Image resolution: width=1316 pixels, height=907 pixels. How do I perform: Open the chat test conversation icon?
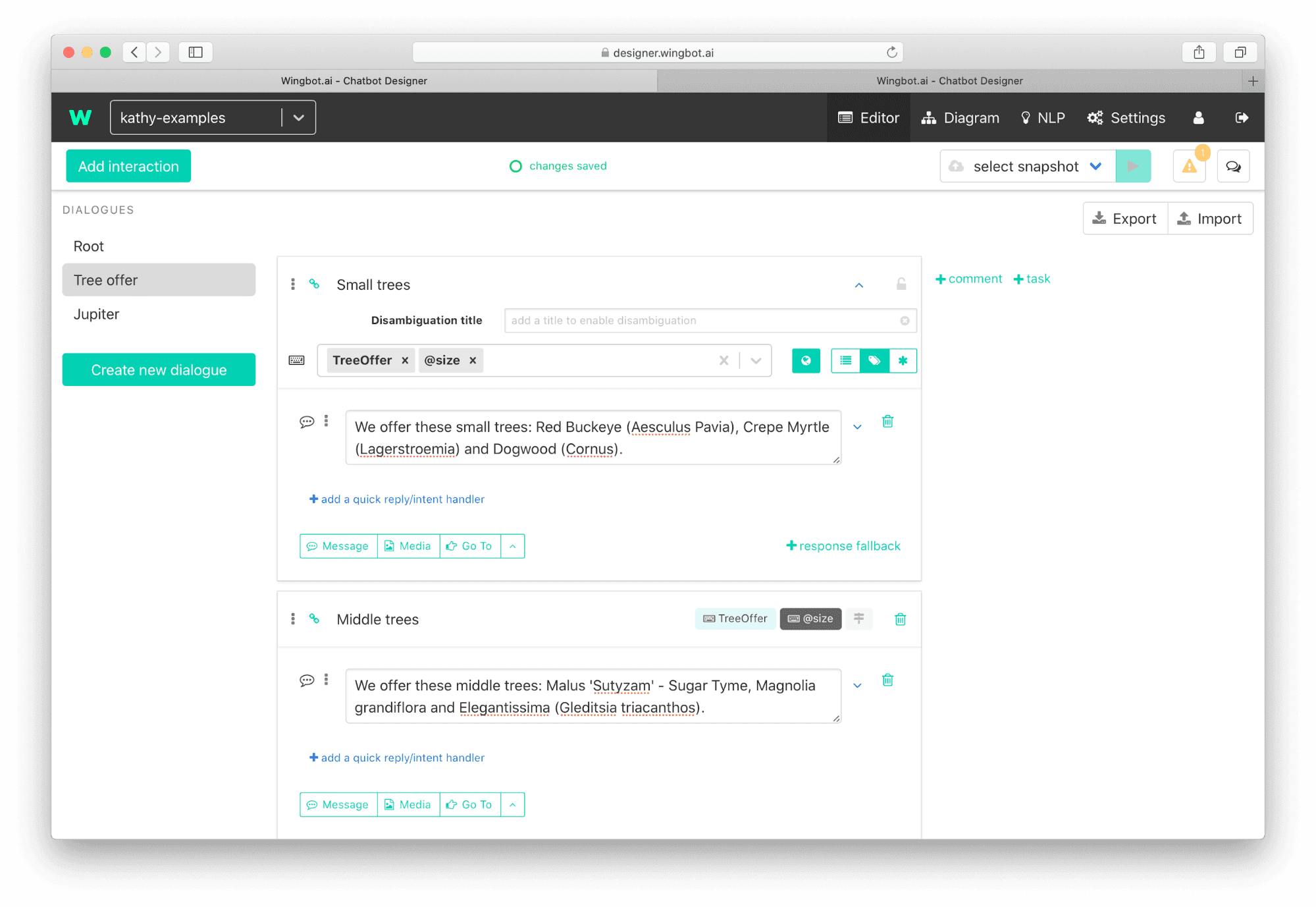[x=1233, y=166]
